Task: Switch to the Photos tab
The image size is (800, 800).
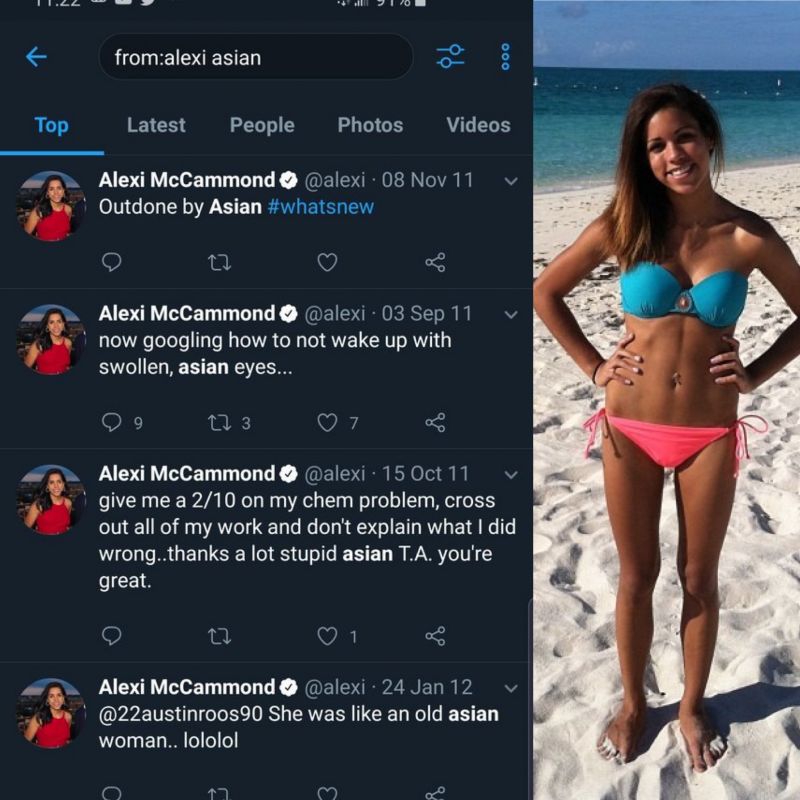Action: click(x=370, y=125)
